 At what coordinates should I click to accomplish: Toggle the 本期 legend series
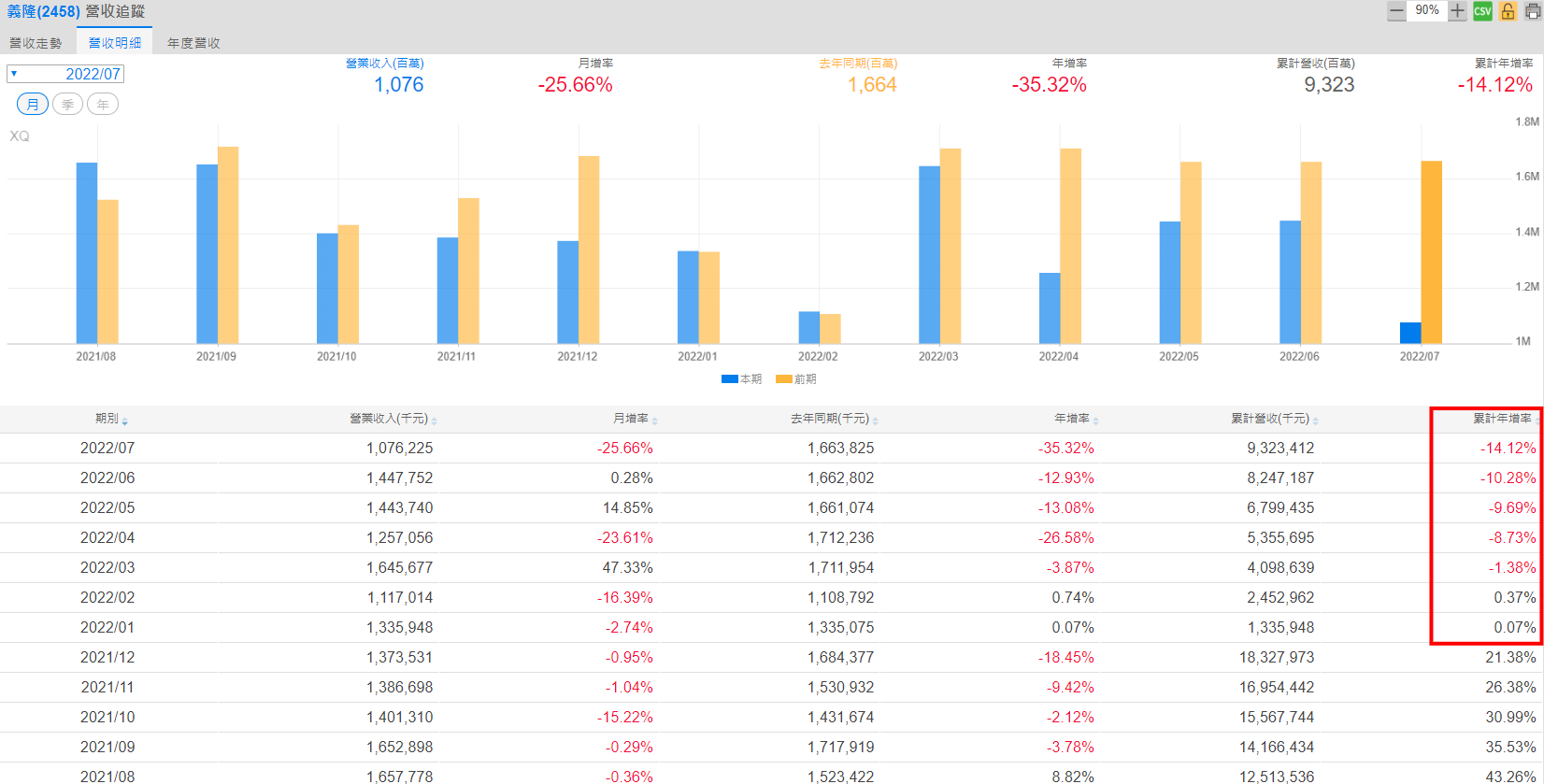click(x=741, y=378)
